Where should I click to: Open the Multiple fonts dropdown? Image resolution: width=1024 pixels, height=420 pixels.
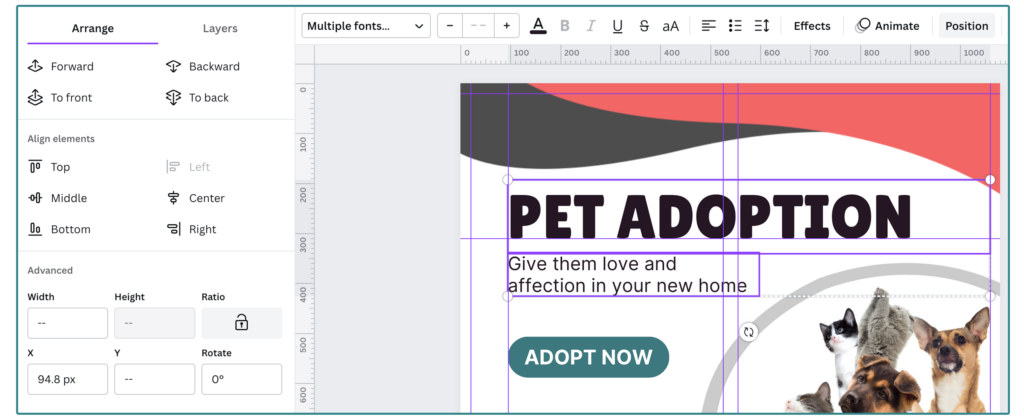tap(366, 26)
